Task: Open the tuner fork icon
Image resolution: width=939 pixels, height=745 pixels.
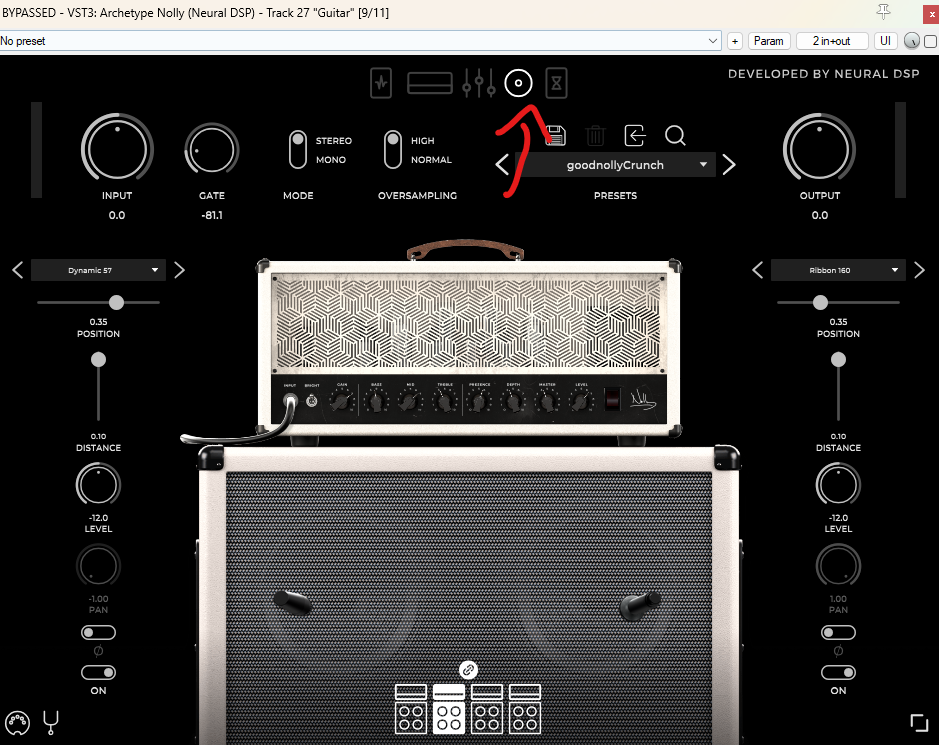Action: [x=51, y=723]
